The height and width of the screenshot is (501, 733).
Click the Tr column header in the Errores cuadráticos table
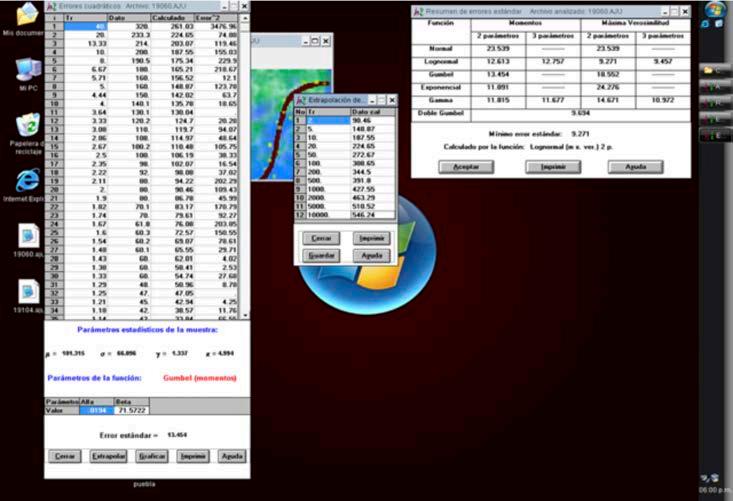86,18
